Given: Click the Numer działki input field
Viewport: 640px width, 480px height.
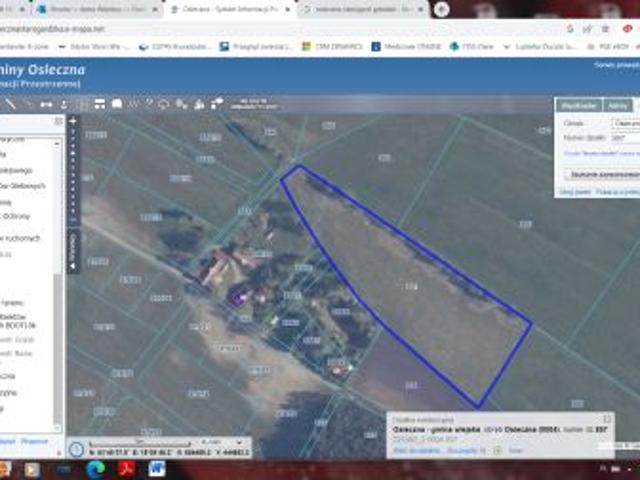Looking at the screenshot, I should click(x=624, y=137).
